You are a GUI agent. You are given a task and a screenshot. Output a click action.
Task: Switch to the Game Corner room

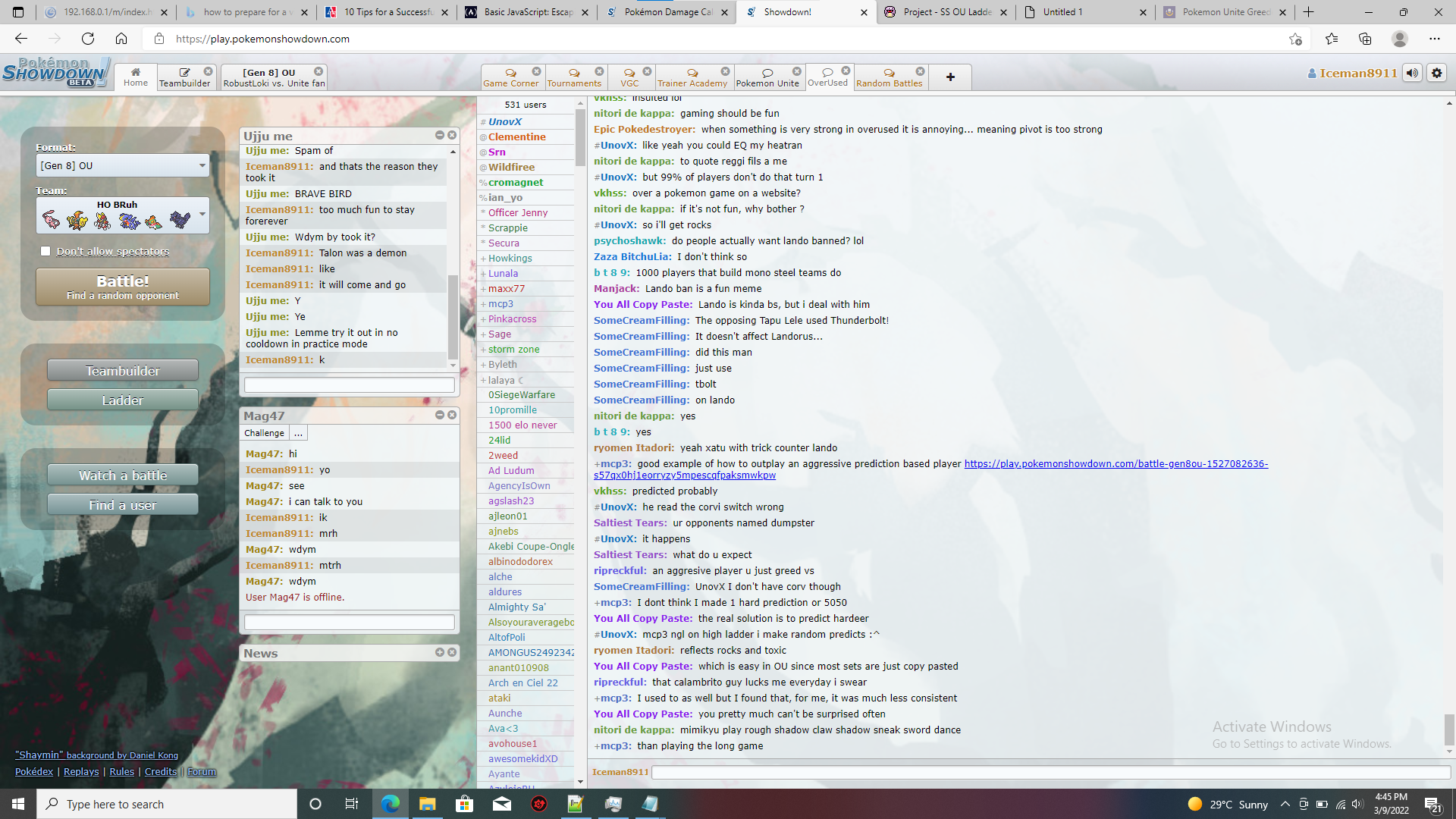click(510, 77)
